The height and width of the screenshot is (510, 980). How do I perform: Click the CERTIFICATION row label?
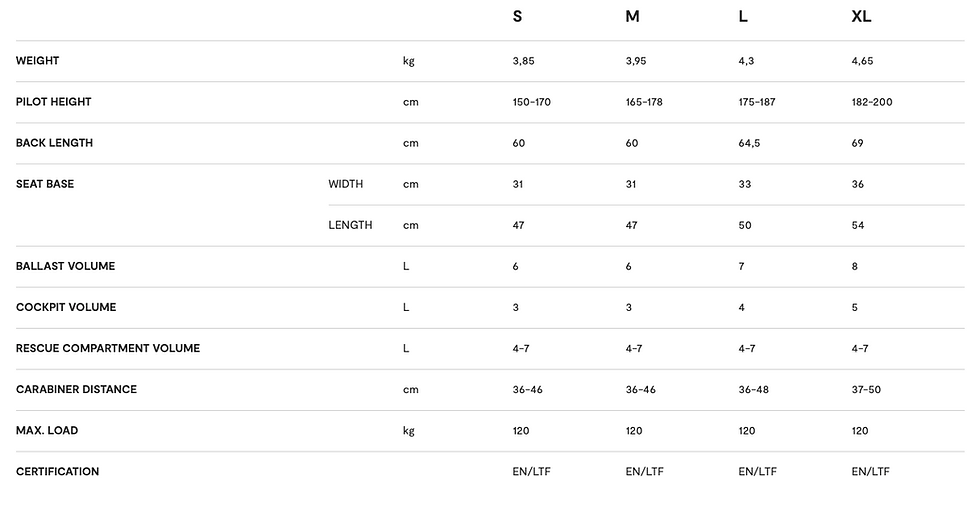click(x=57, y=471)
